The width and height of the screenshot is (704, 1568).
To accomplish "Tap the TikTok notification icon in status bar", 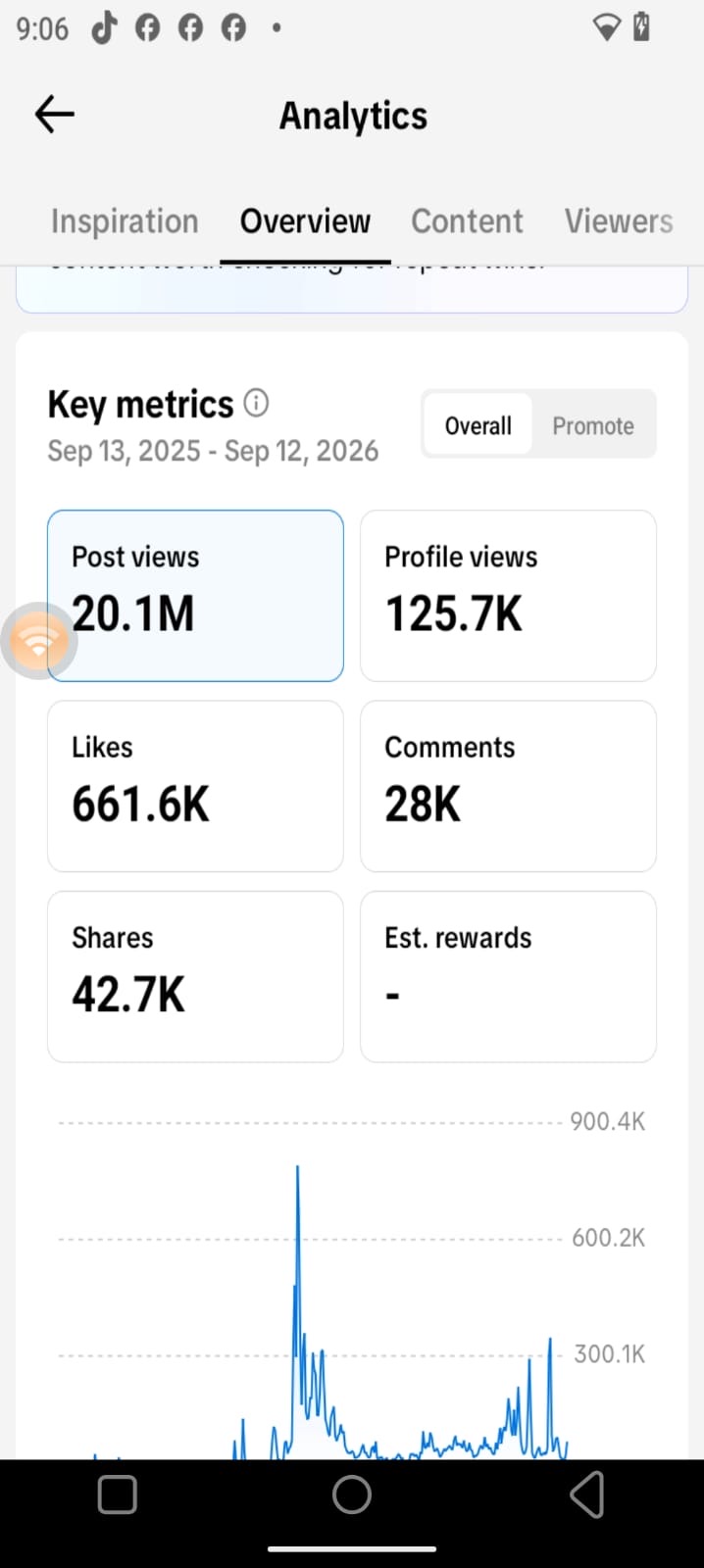I will [104, 27].
